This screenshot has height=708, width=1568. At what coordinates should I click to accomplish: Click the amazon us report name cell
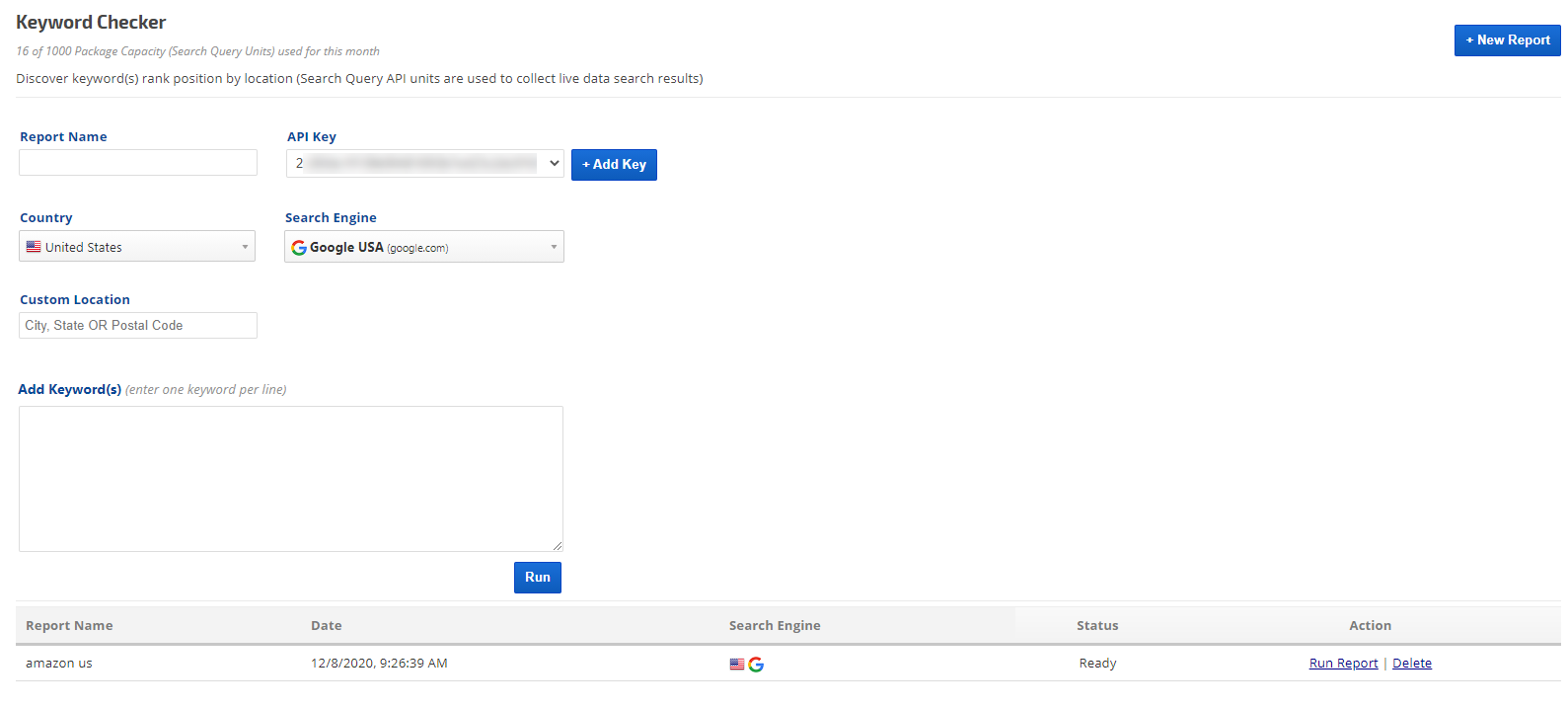pos(59,664)
